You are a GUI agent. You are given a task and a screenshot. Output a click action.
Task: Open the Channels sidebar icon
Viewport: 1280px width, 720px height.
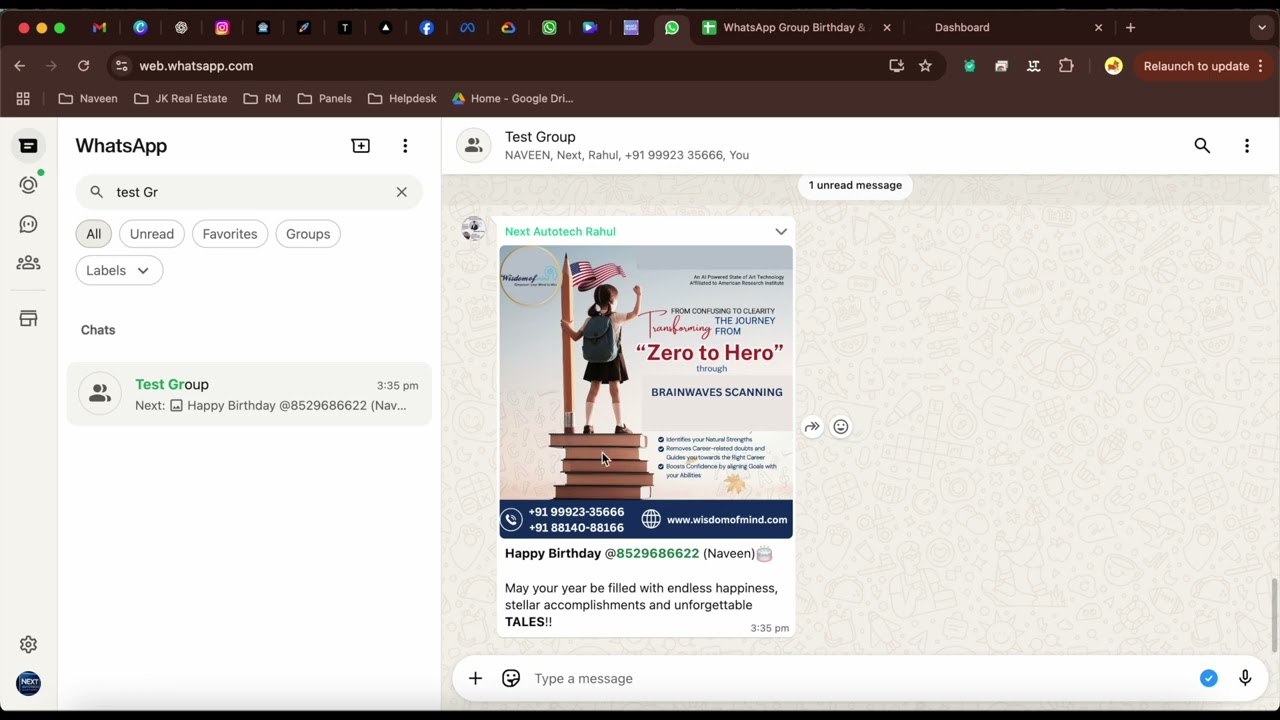(28, 224)
